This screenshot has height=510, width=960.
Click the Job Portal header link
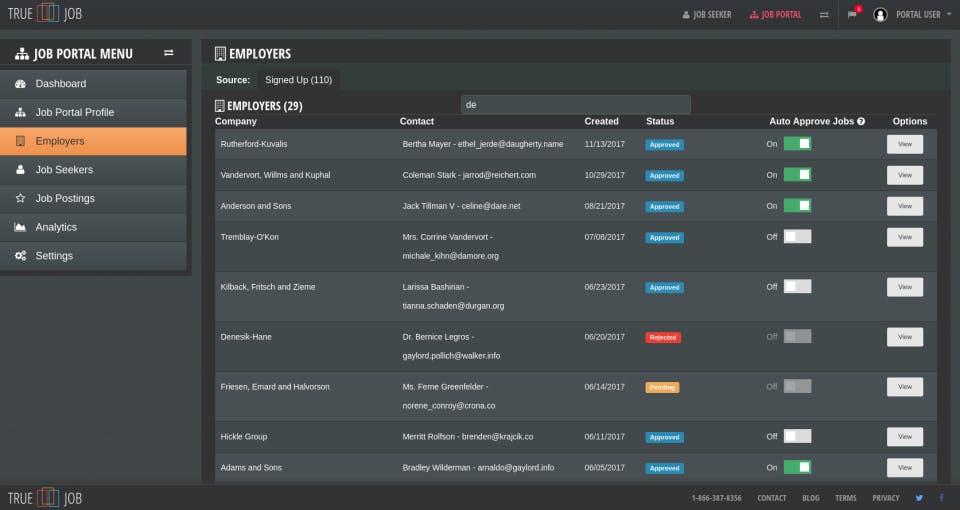(775, 15)
